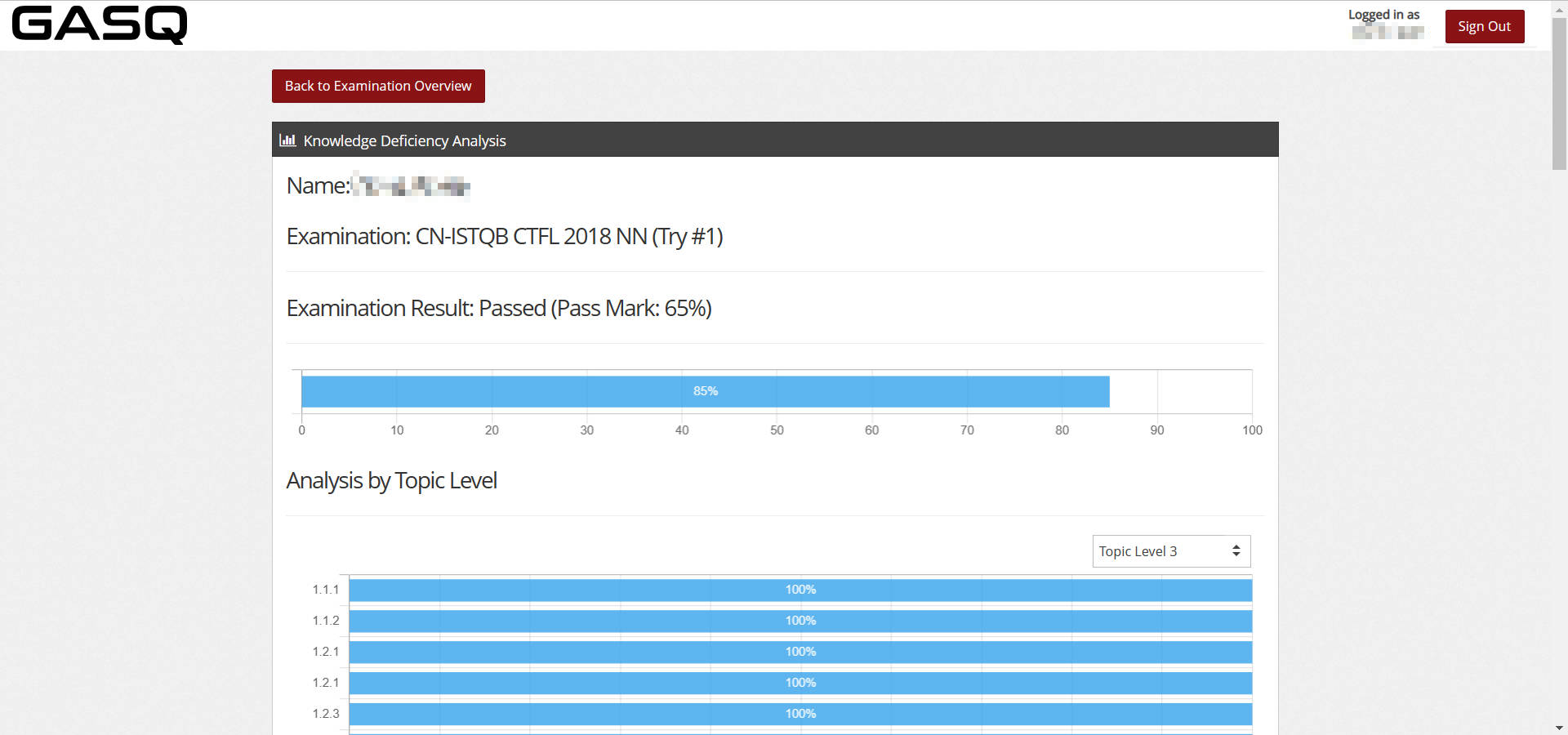Screen dimensions: 1568x735
Task: Open the Topic Level 3 dropdown
Action: click(x=1171, y=551)
